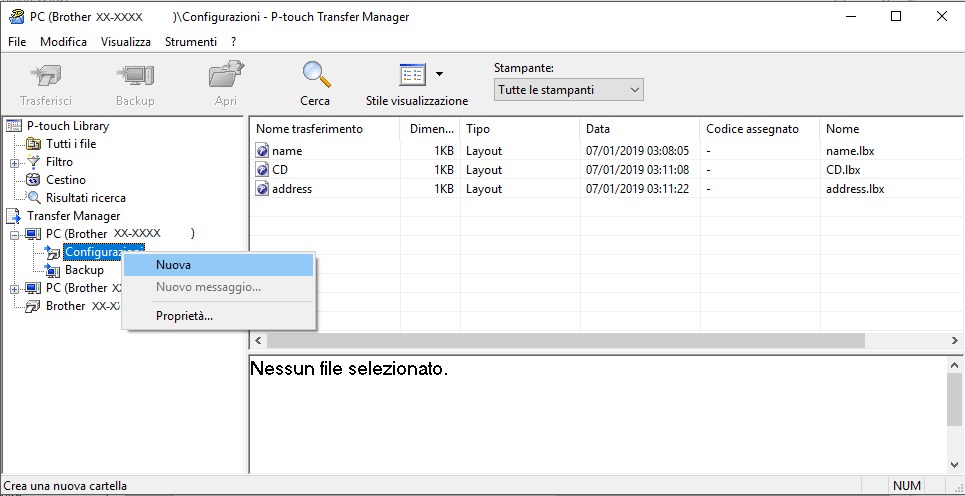Click the preview pane vertical scrollbar thumb
The width and height of the screenshot is (965, 496).
point(954,400)
